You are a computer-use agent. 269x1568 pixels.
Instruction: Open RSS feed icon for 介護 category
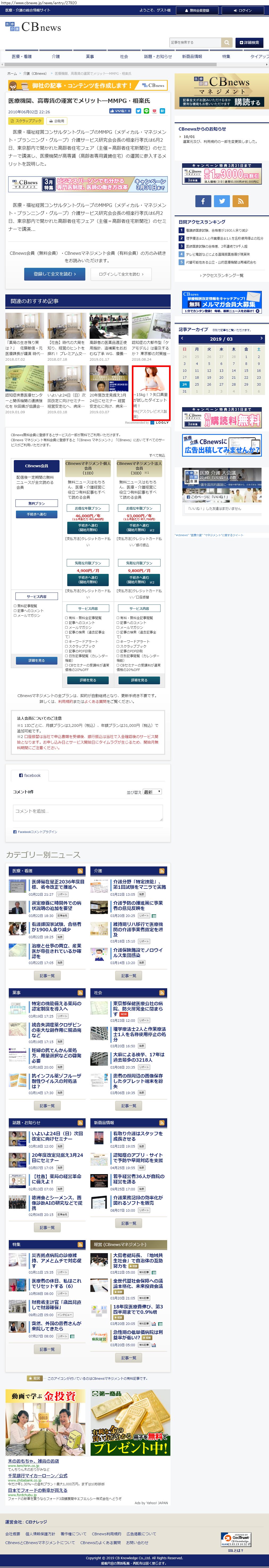tap(162, 871)
